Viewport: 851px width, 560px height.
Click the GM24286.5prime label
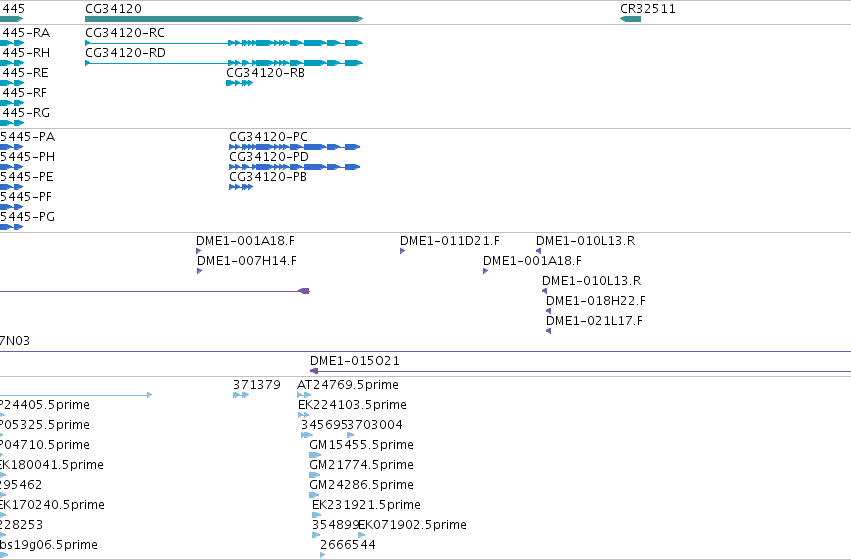[x=361, y=485]
